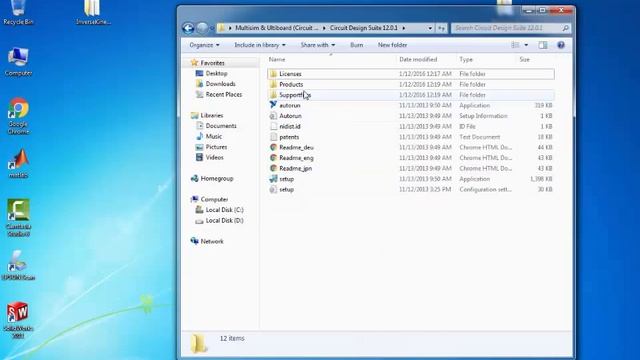Image resolution: width=640 pixels, height=360 pixels.
Task: Expand the view options dropdown arrow
Action: point(526,45)
